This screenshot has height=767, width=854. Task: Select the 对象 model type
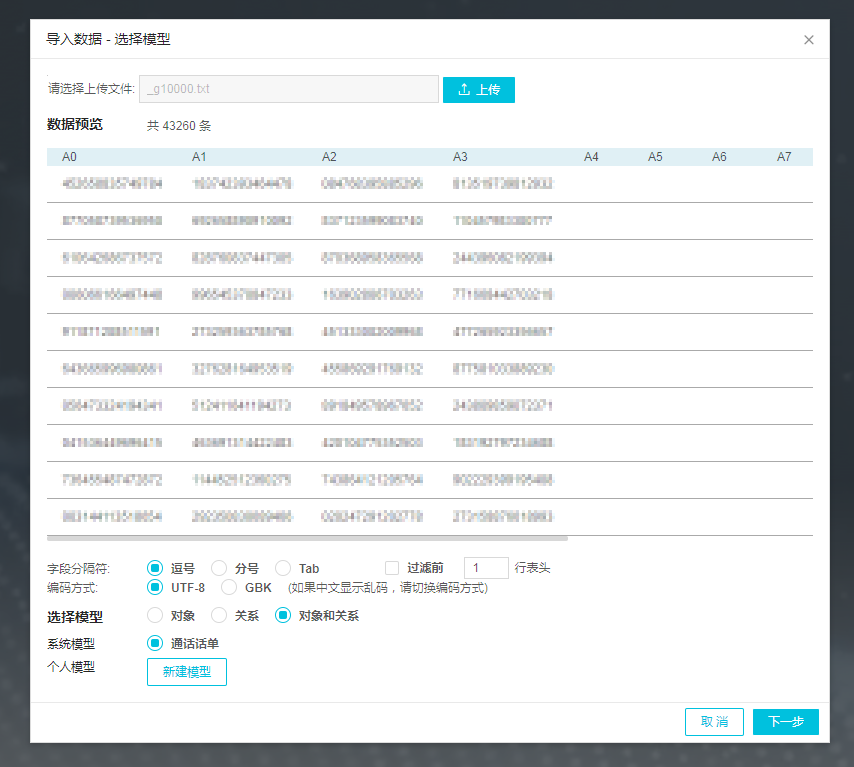(x=155, y=616)
